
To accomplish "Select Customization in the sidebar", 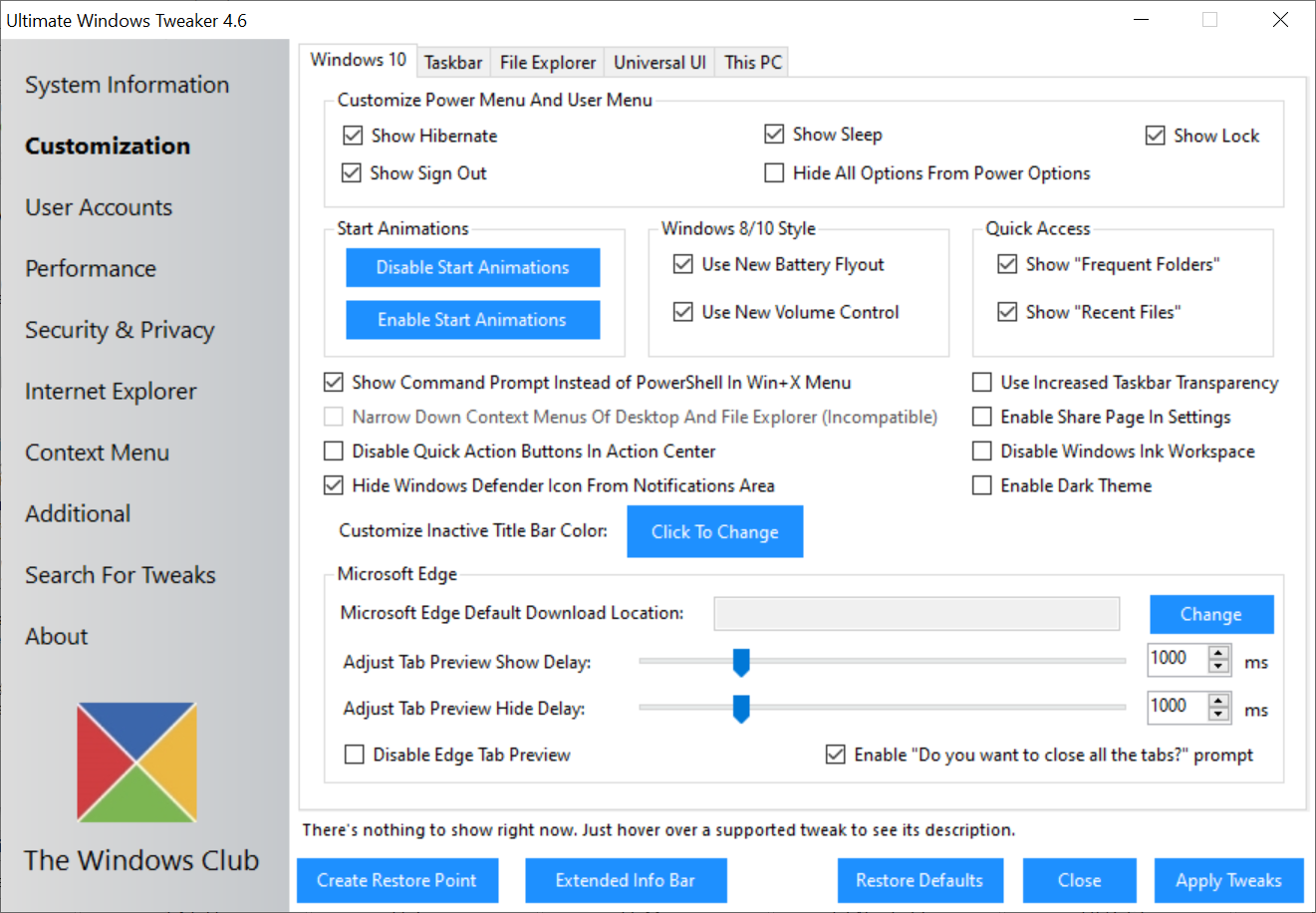I will pos(108,146).
